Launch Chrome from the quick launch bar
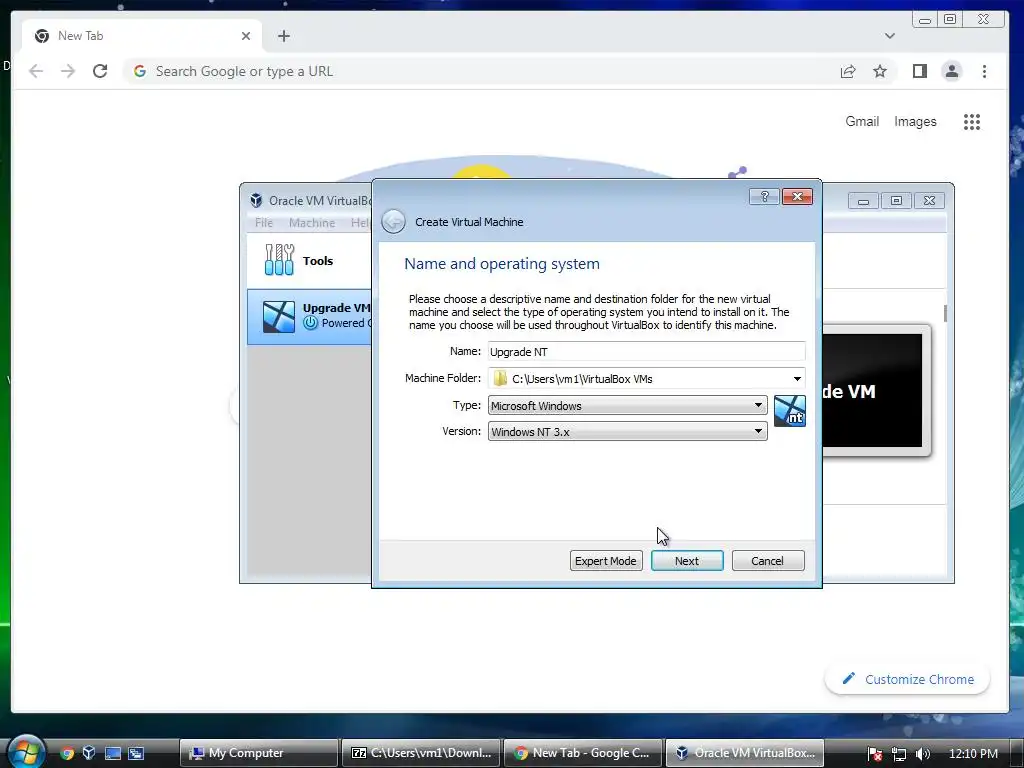 click(67, 753)
